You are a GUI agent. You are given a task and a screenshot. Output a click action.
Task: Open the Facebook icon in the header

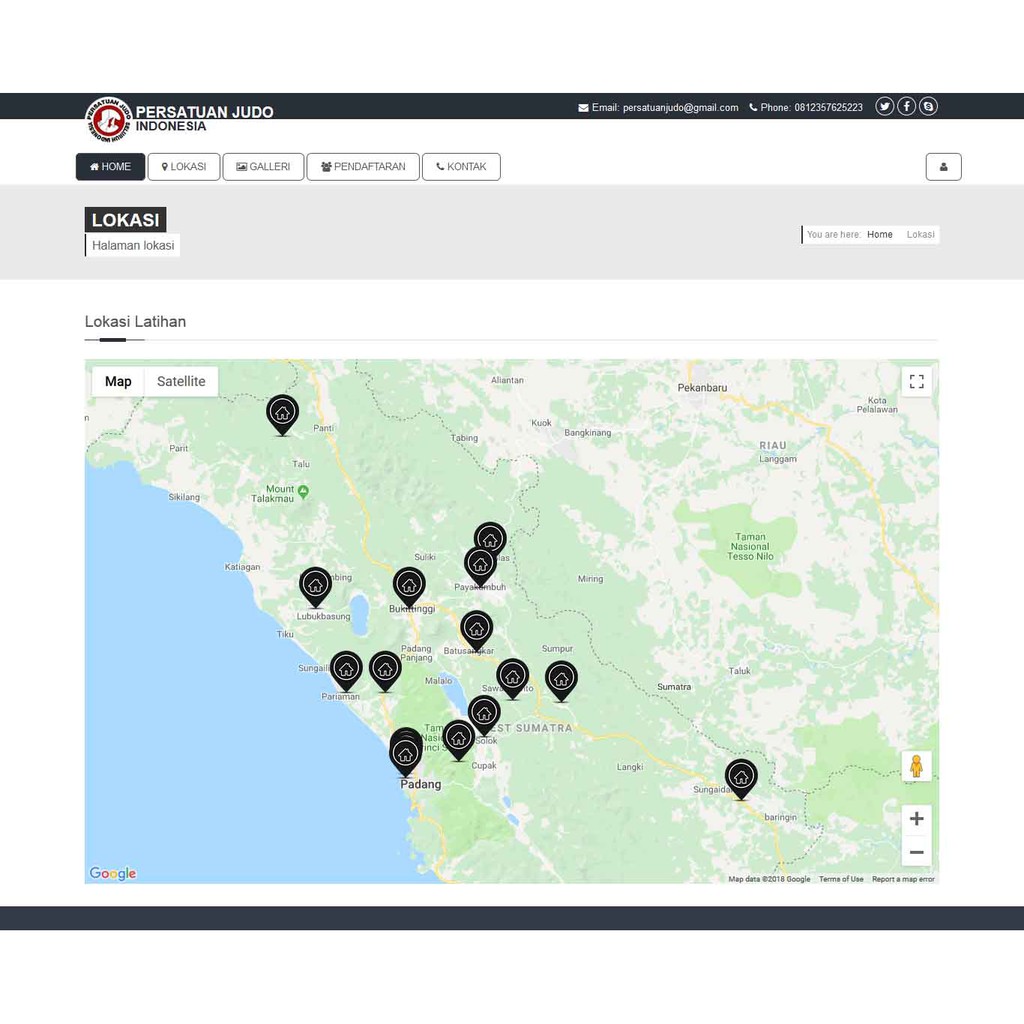point(906,106)
